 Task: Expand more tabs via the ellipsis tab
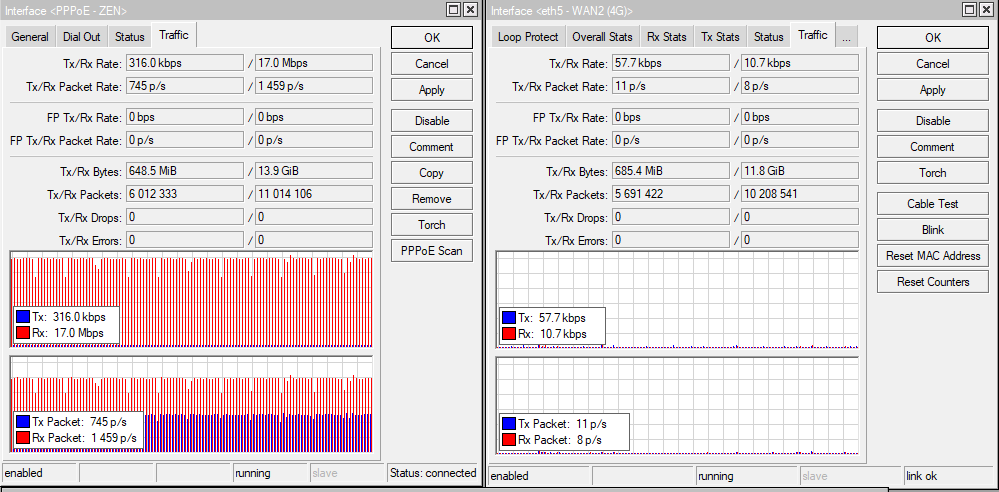(x=846, y=37)
